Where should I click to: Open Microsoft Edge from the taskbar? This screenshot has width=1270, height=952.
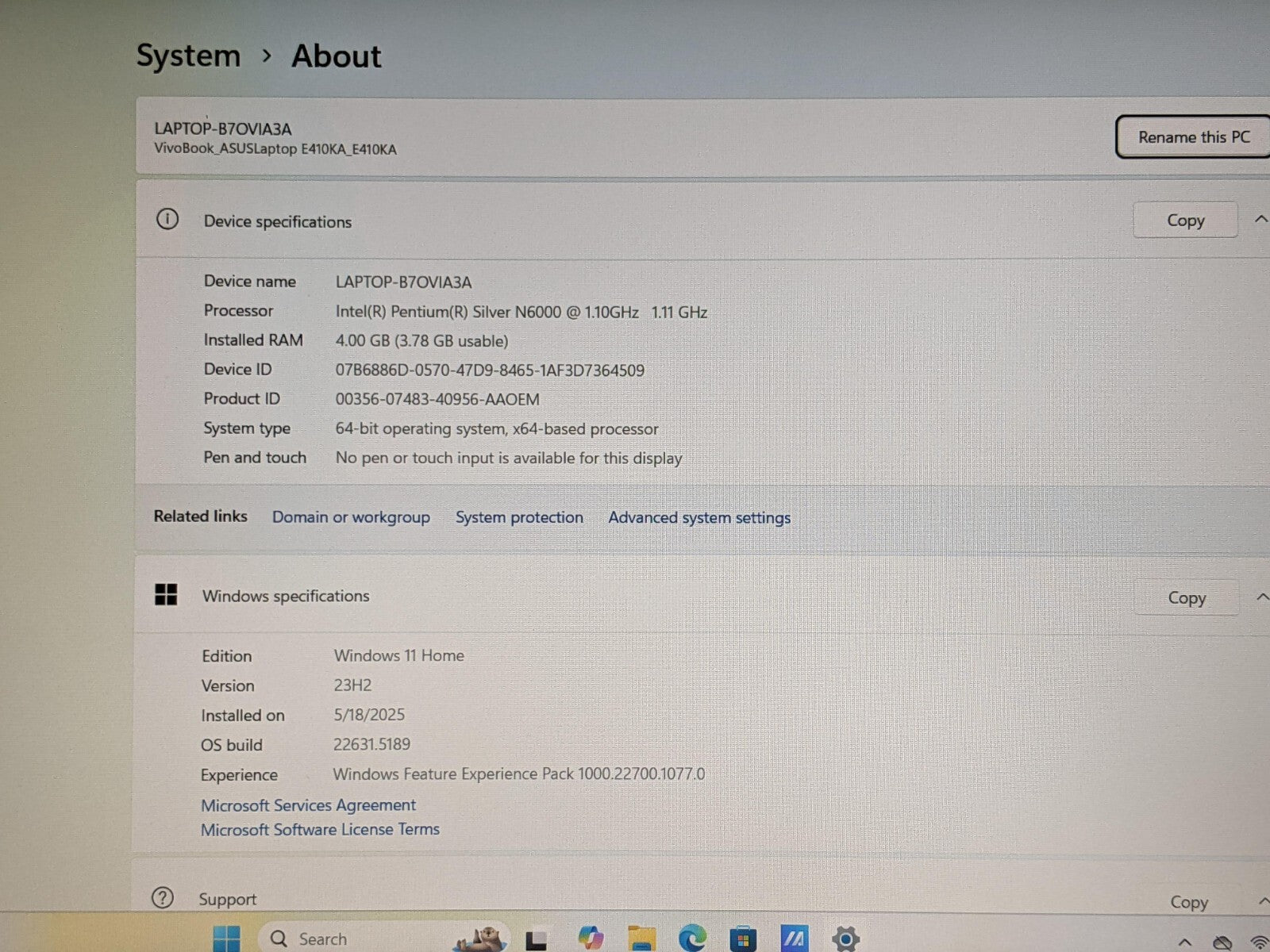[x=692, y=939]
